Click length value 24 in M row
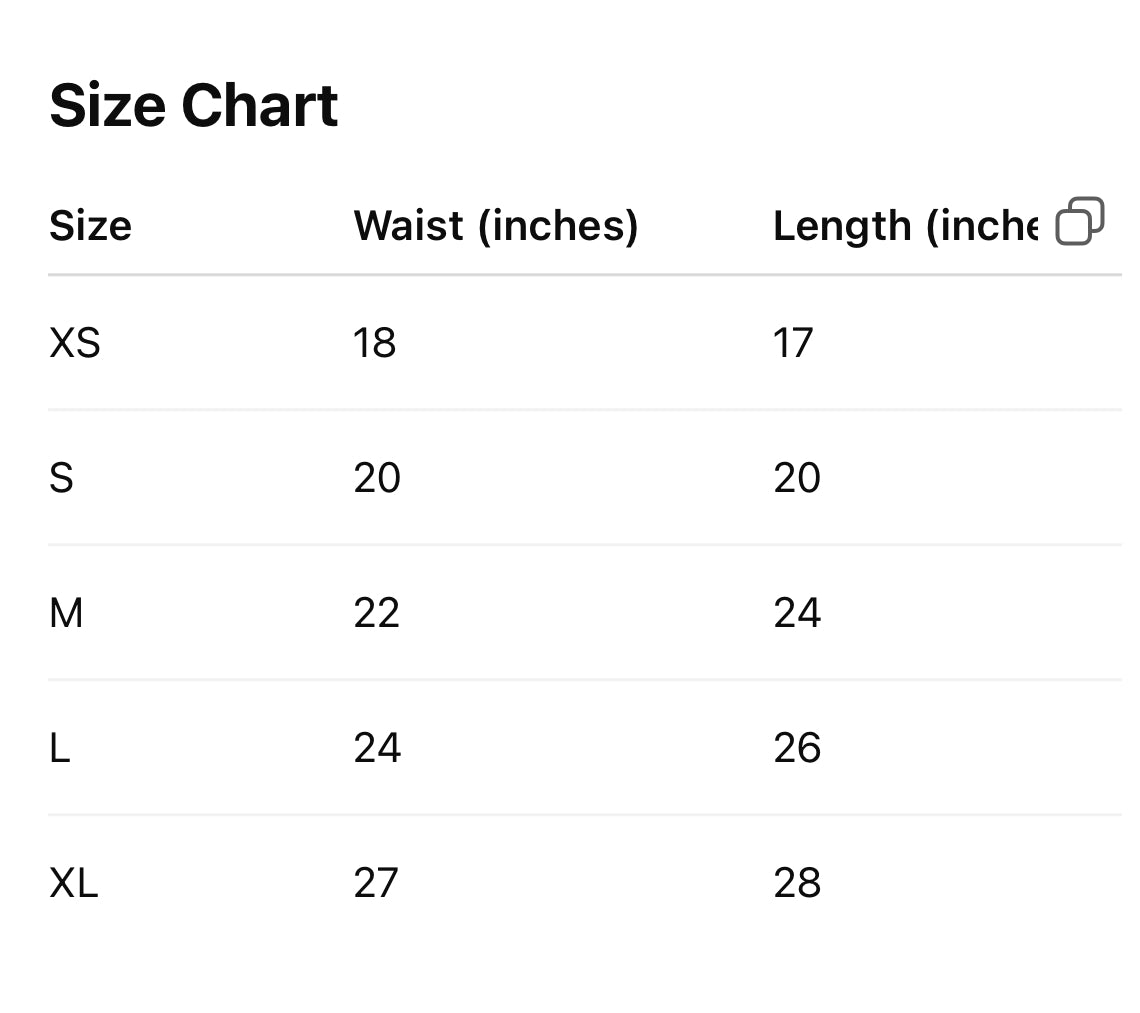Viewport: 1140px width, 1013px height. point(798,613)
